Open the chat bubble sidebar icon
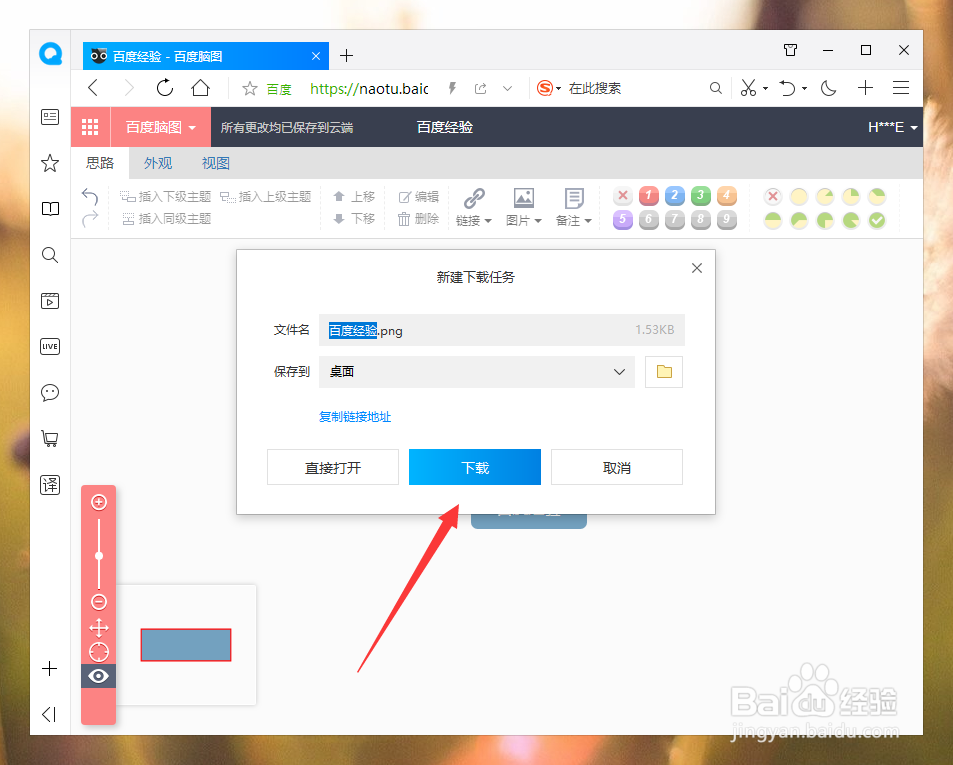This screenshot has height=765, width=953. pos(50,393)
